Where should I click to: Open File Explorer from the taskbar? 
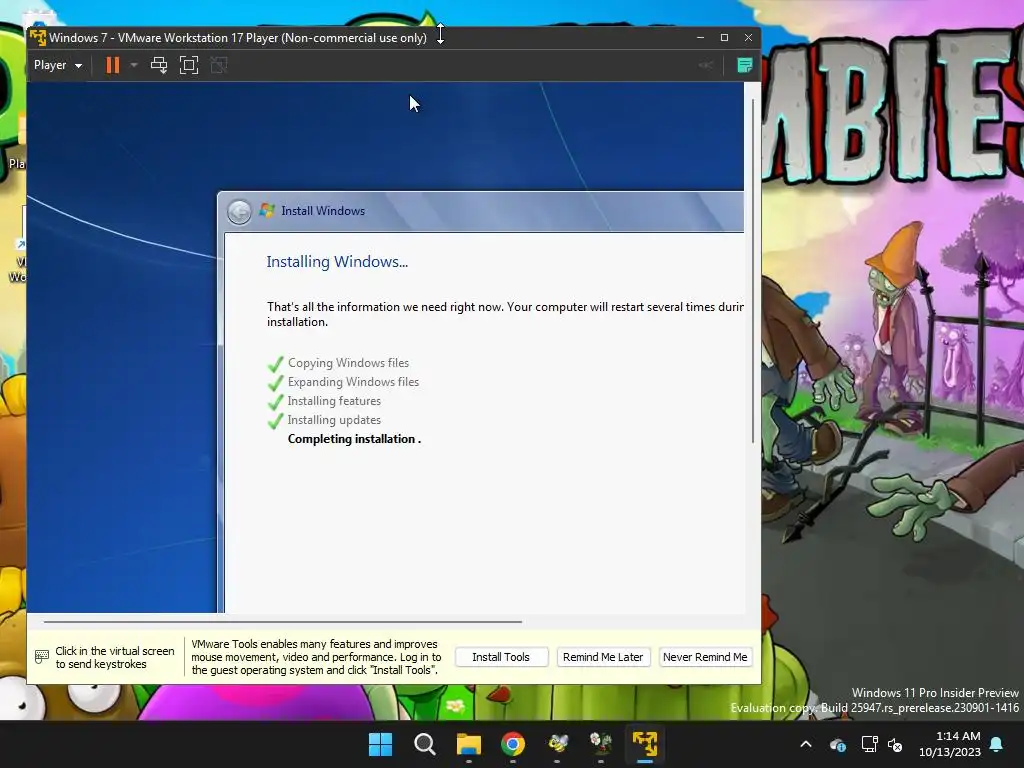pyautogui.click(x=469, y=744)
